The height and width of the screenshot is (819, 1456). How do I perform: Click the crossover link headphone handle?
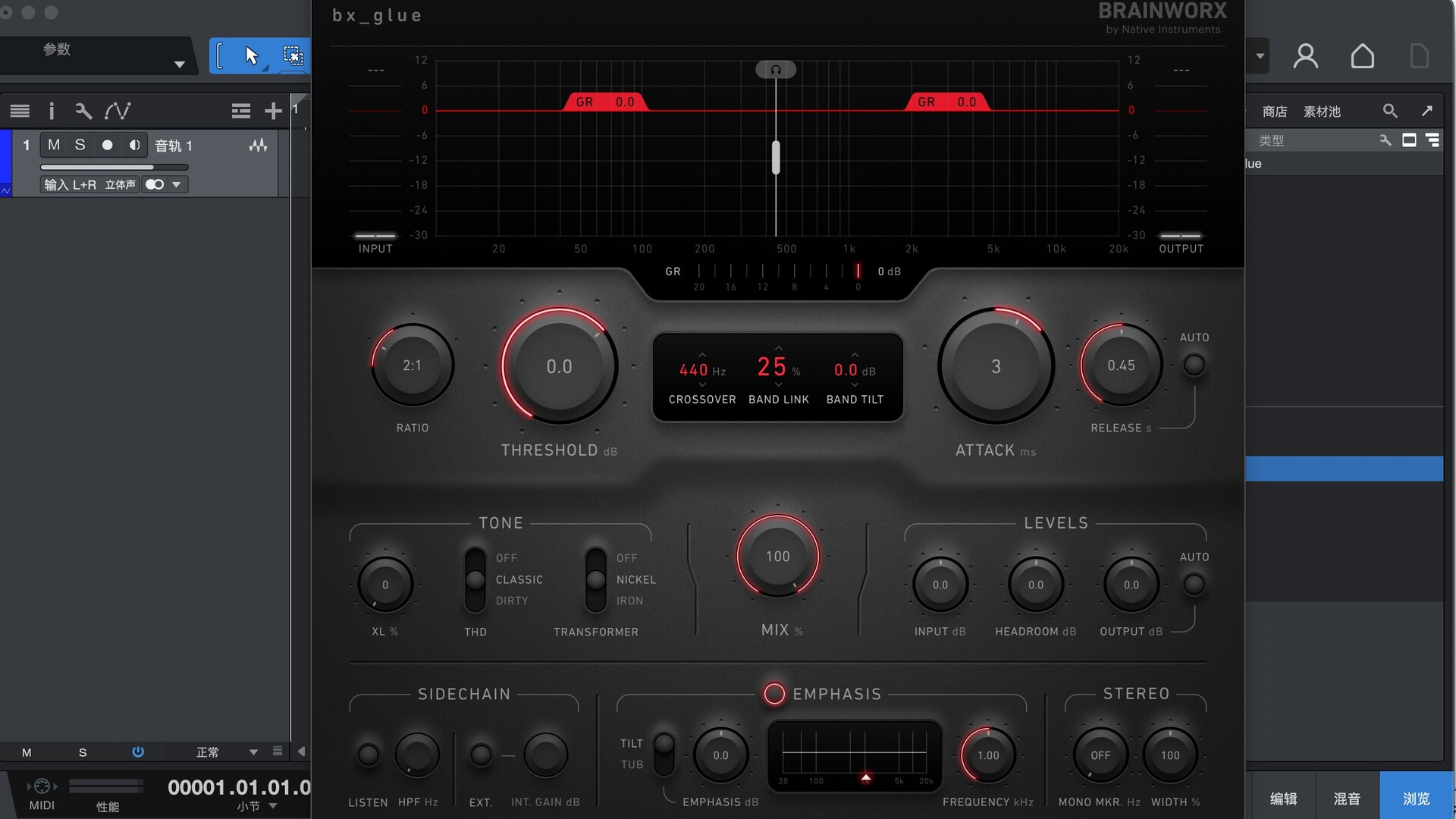point(776,70)
